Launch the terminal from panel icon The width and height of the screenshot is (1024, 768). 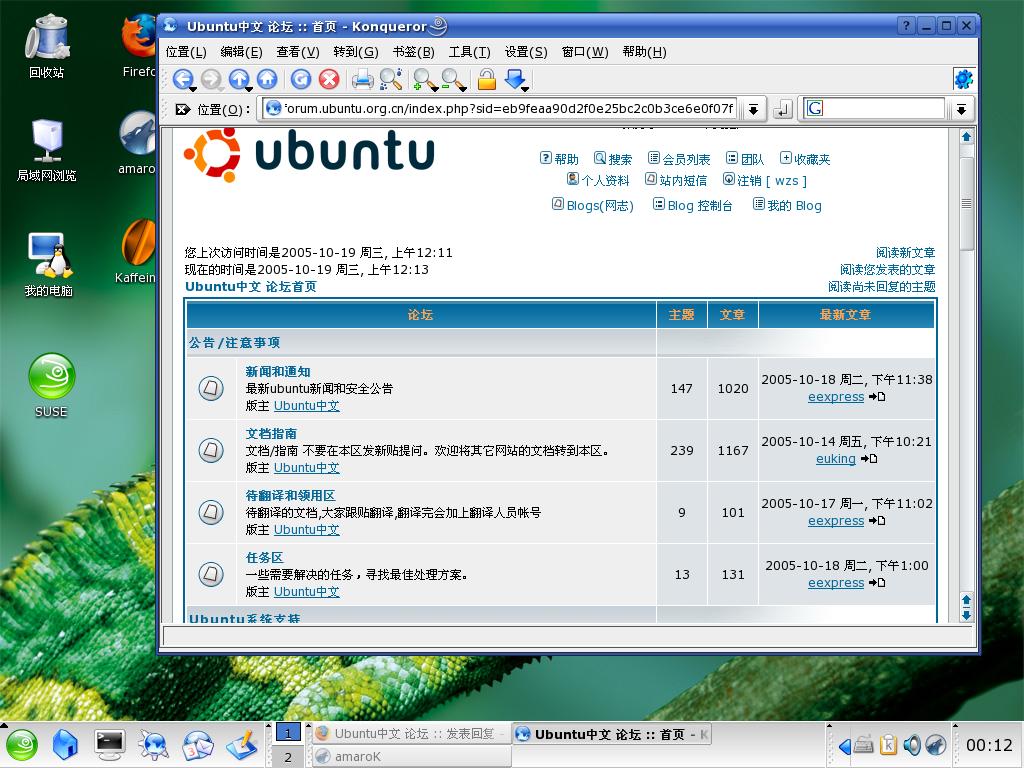tap(110, 744)
